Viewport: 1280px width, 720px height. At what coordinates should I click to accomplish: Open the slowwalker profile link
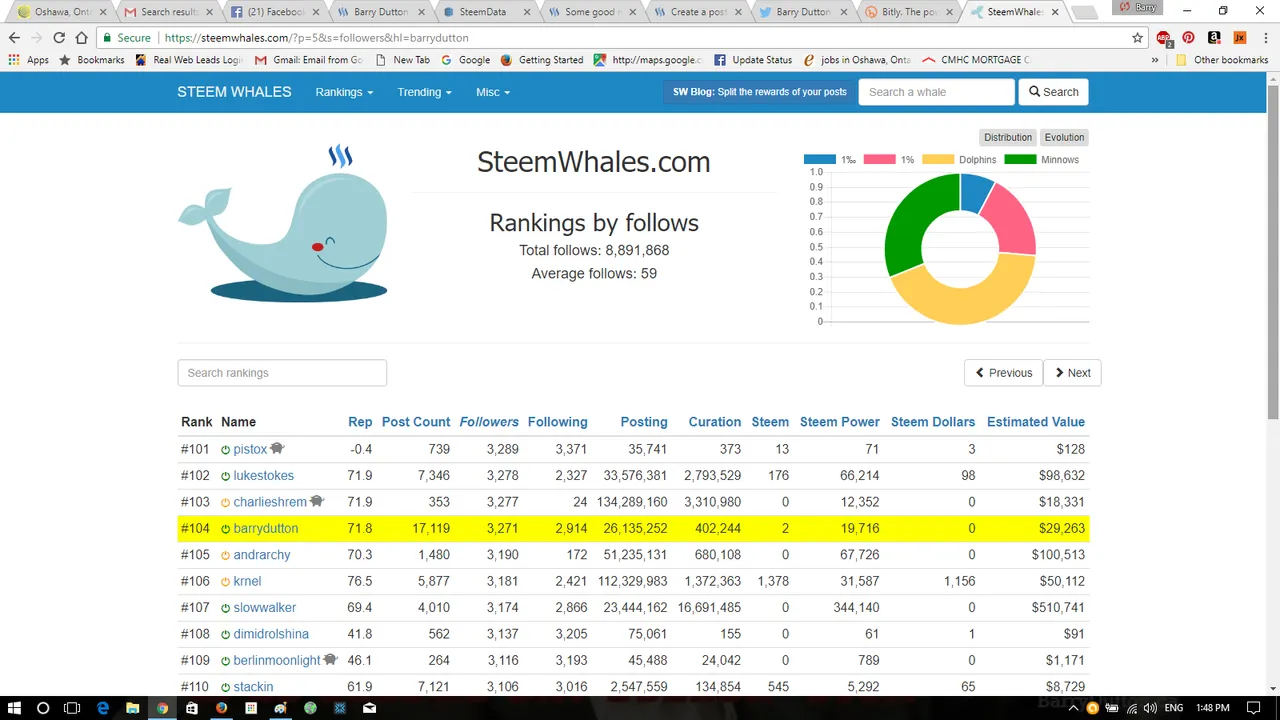(x=265, y=608)
